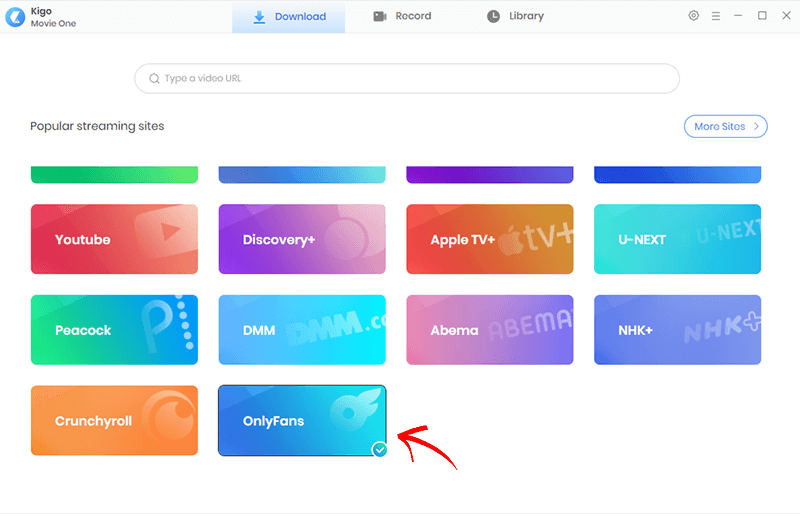
Task: Select the NHK+ site tile
Action: tap(677, 330)
